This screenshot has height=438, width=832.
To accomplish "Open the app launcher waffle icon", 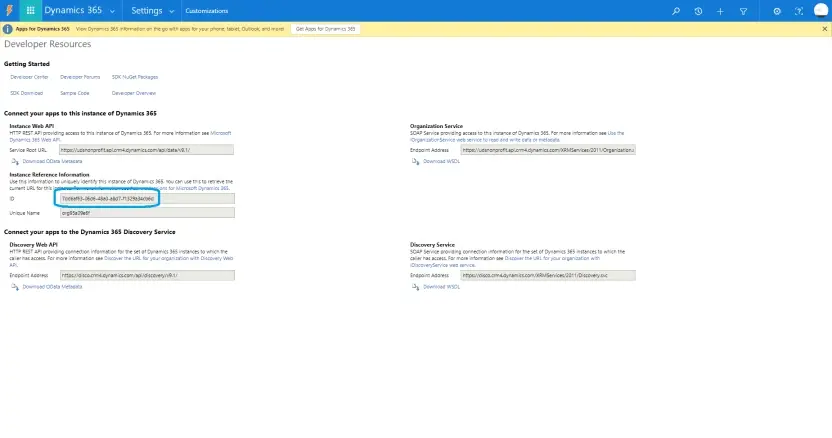I will coord(30,11).
